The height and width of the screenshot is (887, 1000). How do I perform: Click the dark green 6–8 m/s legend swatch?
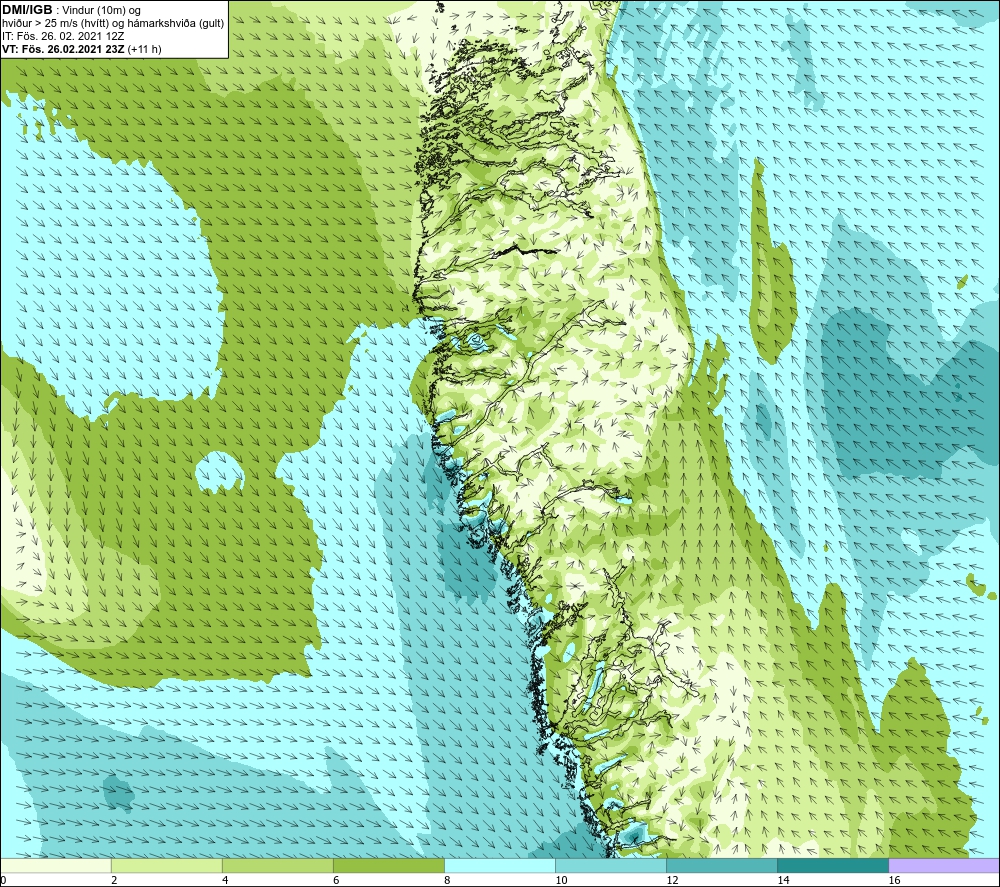tap(389, 865)
